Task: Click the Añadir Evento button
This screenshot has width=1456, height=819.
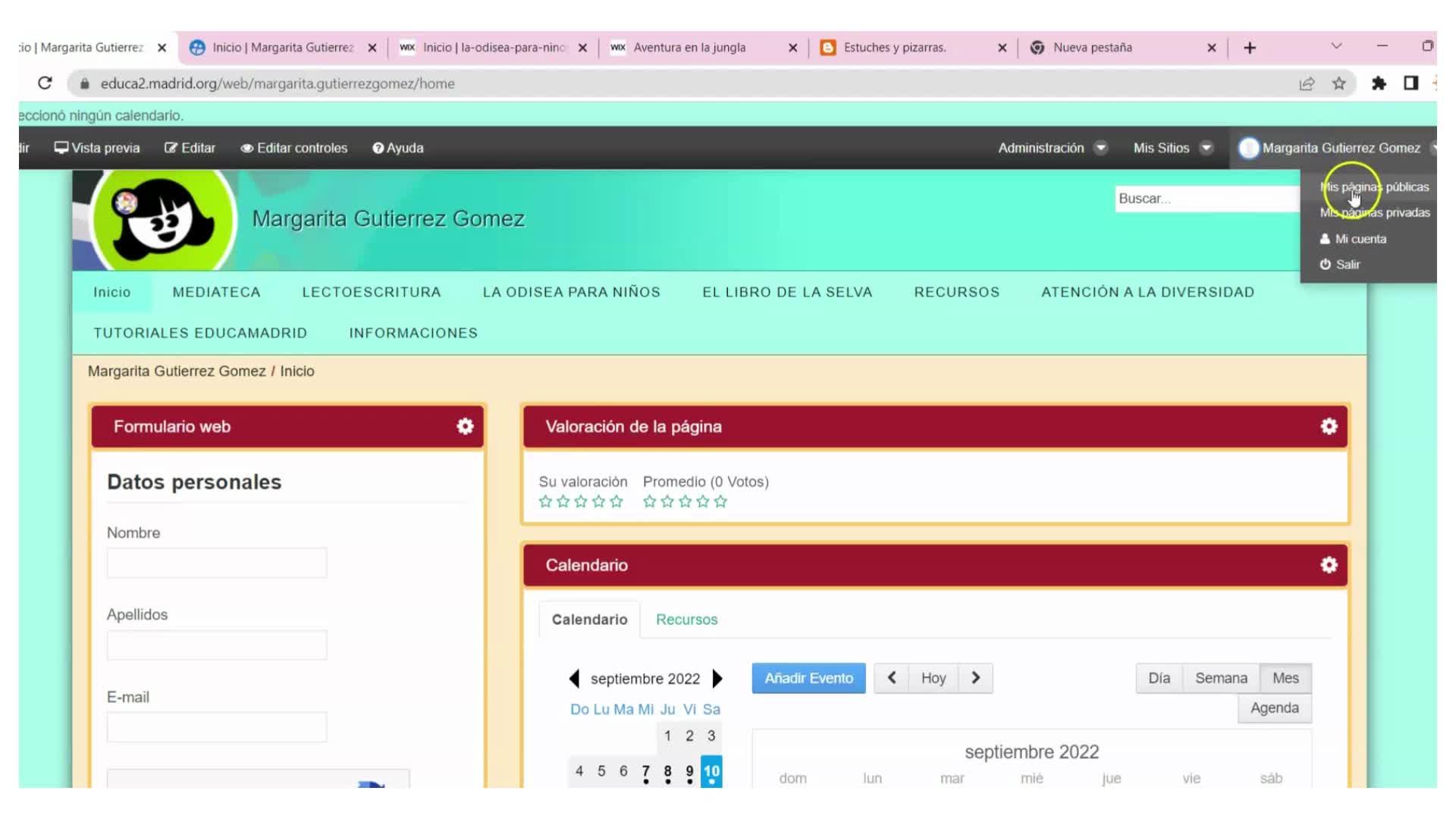Action: point(808,678)
